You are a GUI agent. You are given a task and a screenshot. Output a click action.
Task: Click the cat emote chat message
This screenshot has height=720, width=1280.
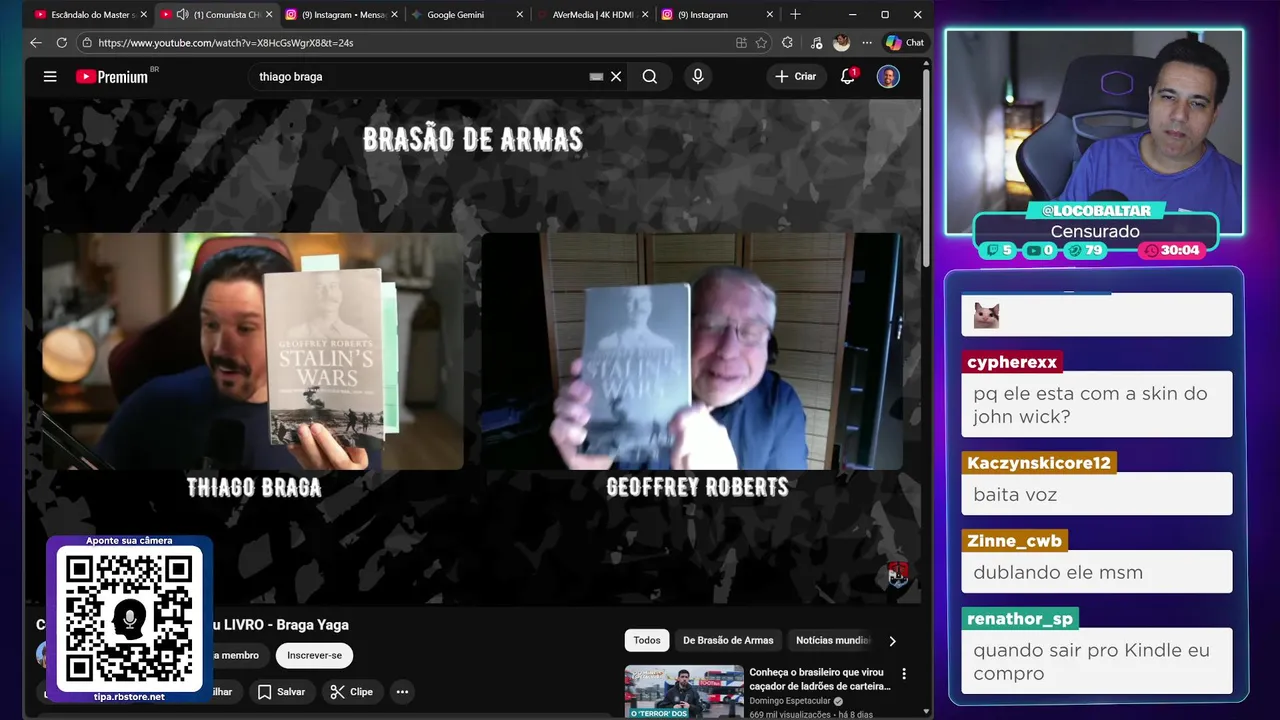coord(1096,315)
